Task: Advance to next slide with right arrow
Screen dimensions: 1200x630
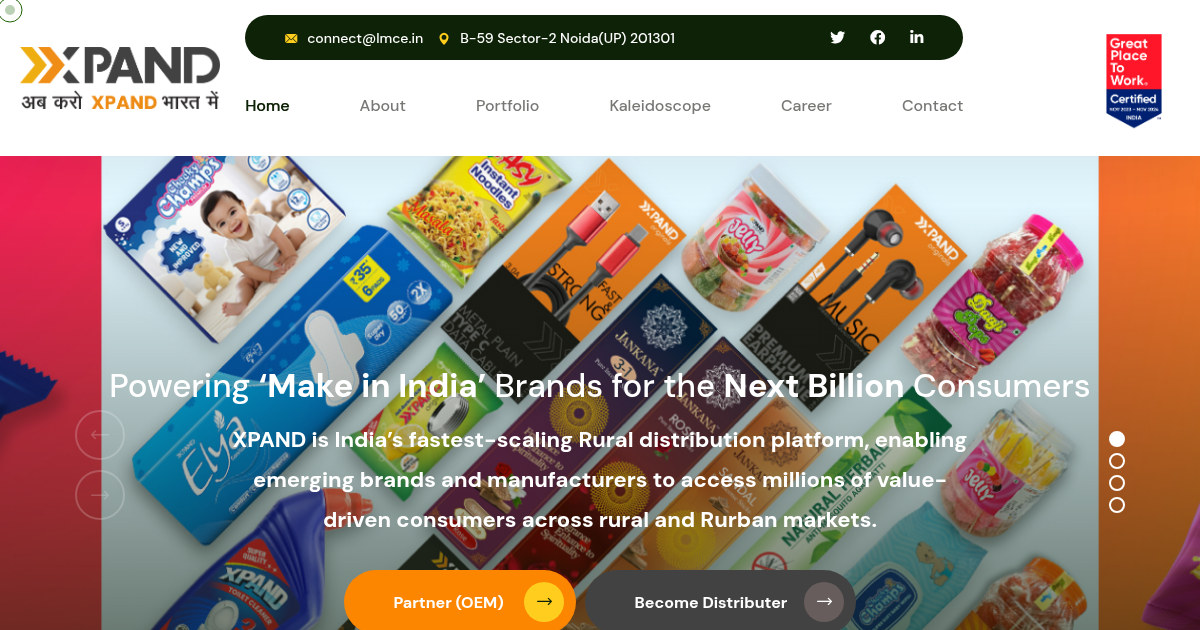Action: pyautogui.click(x=100, y=495)
